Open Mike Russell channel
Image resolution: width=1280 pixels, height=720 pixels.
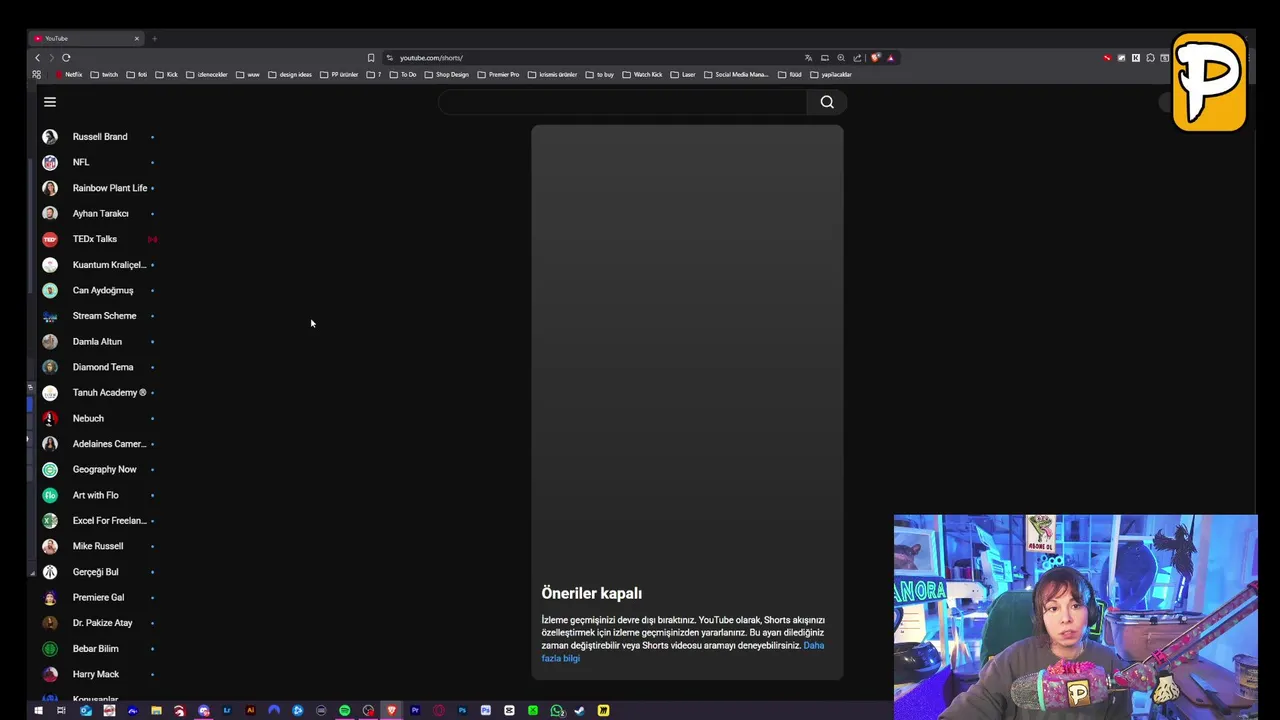point(98,546)
